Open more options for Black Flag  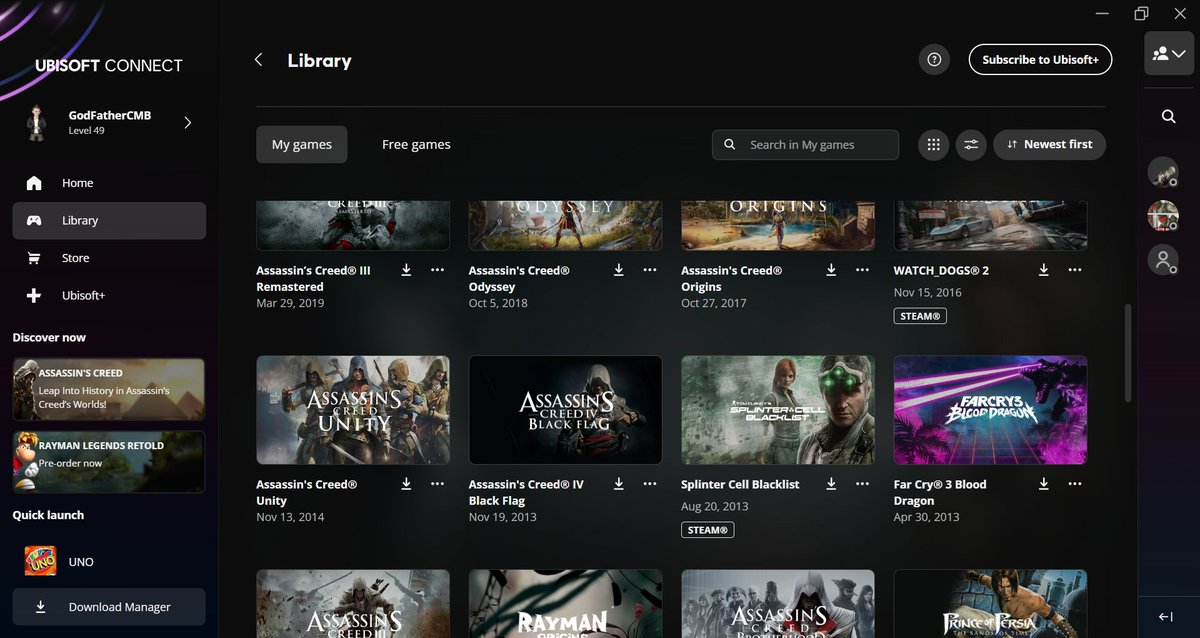[x=650, y=484]
